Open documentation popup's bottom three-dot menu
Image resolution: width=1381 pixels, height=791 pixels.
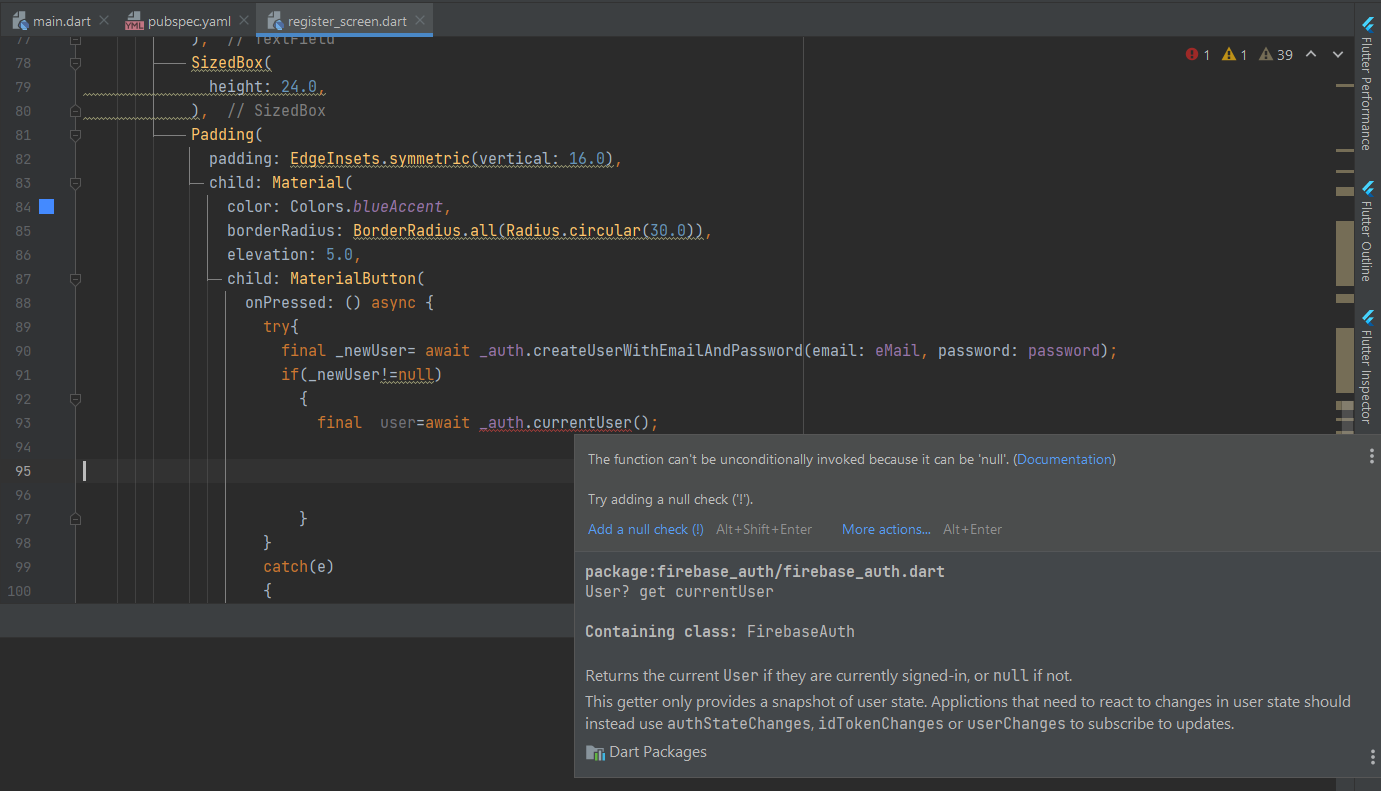click(1372, 757)
